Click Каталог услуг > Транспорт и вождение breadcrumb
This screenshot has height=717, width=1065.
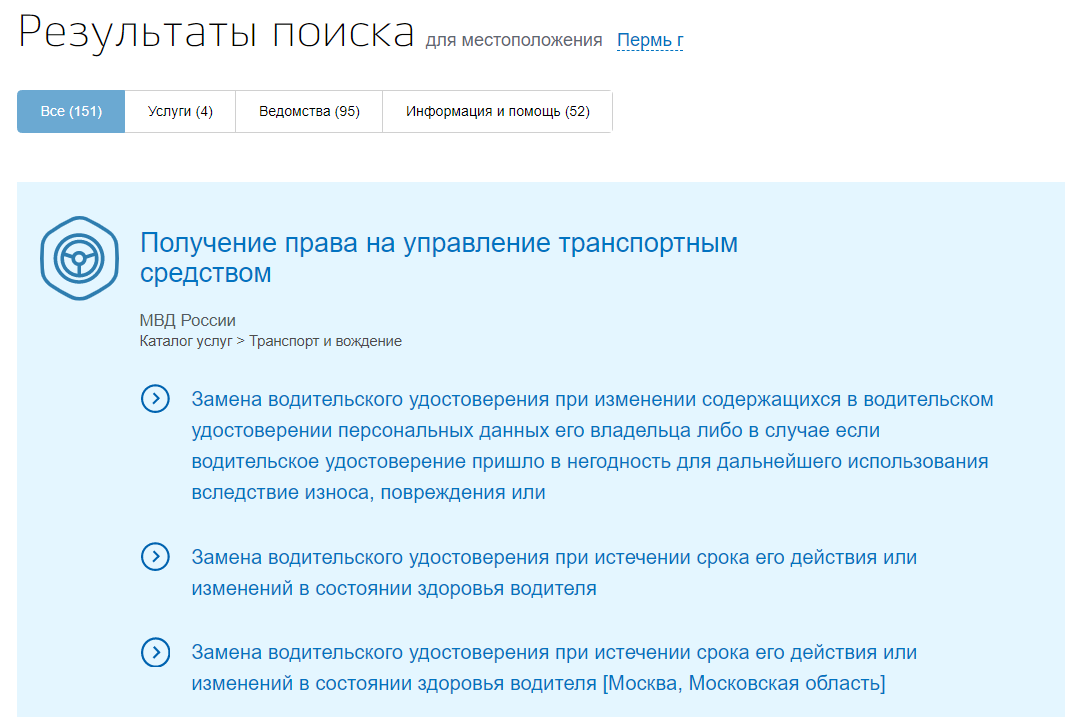[x=270, y=341]
